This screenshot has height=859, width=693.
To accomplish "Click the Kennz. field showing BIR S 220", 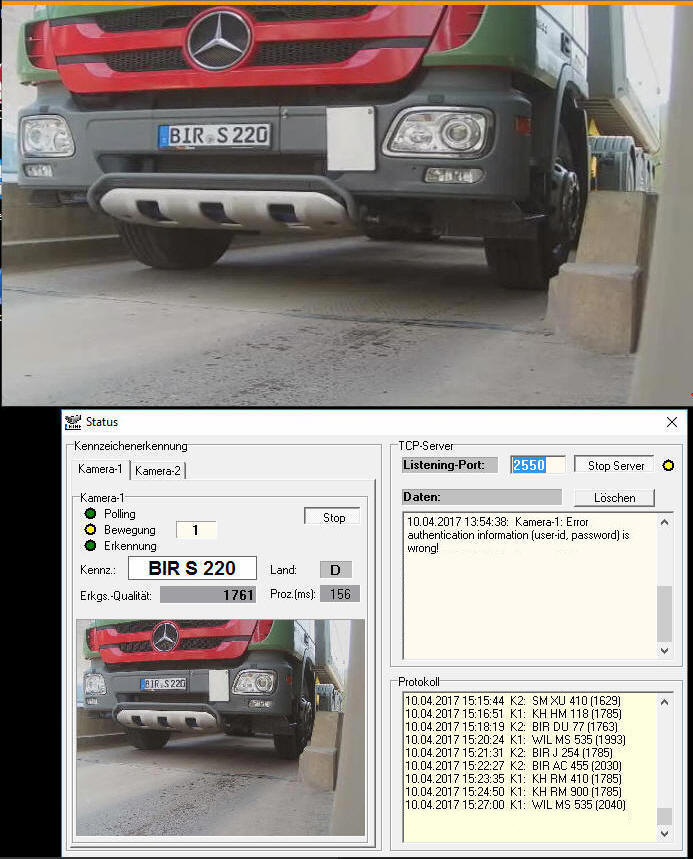I will tap(192, 568).
